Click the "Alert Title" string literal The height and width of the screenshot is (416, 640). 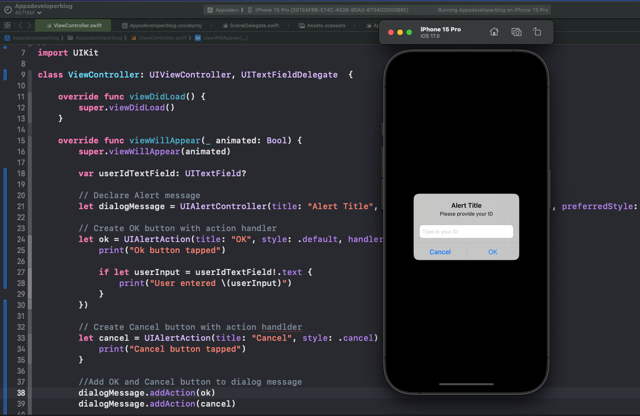[x=340, y=206]
